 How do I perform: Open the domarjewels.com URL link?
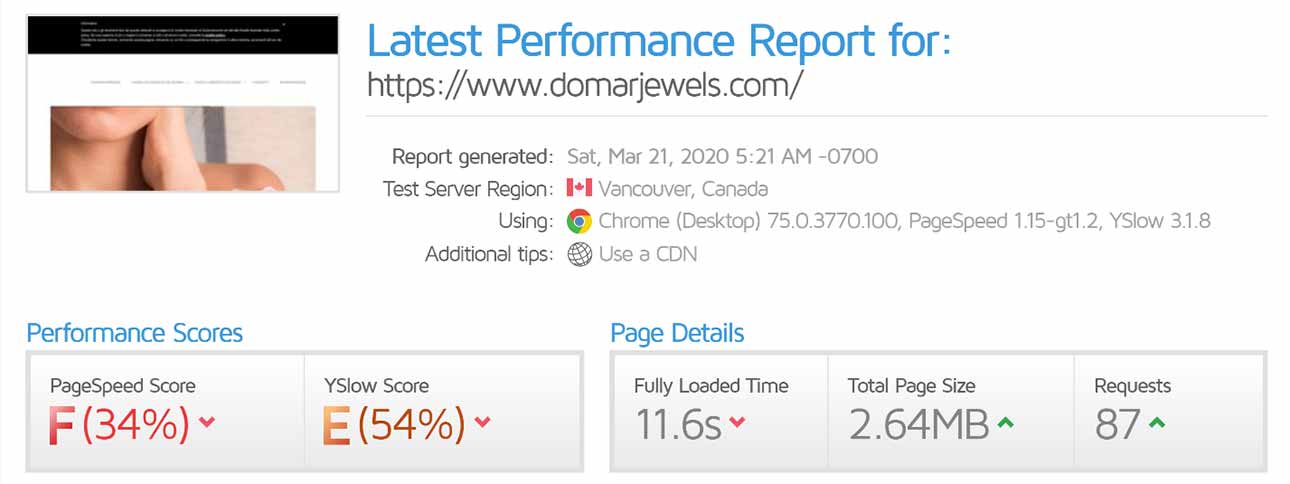point(585,84)
